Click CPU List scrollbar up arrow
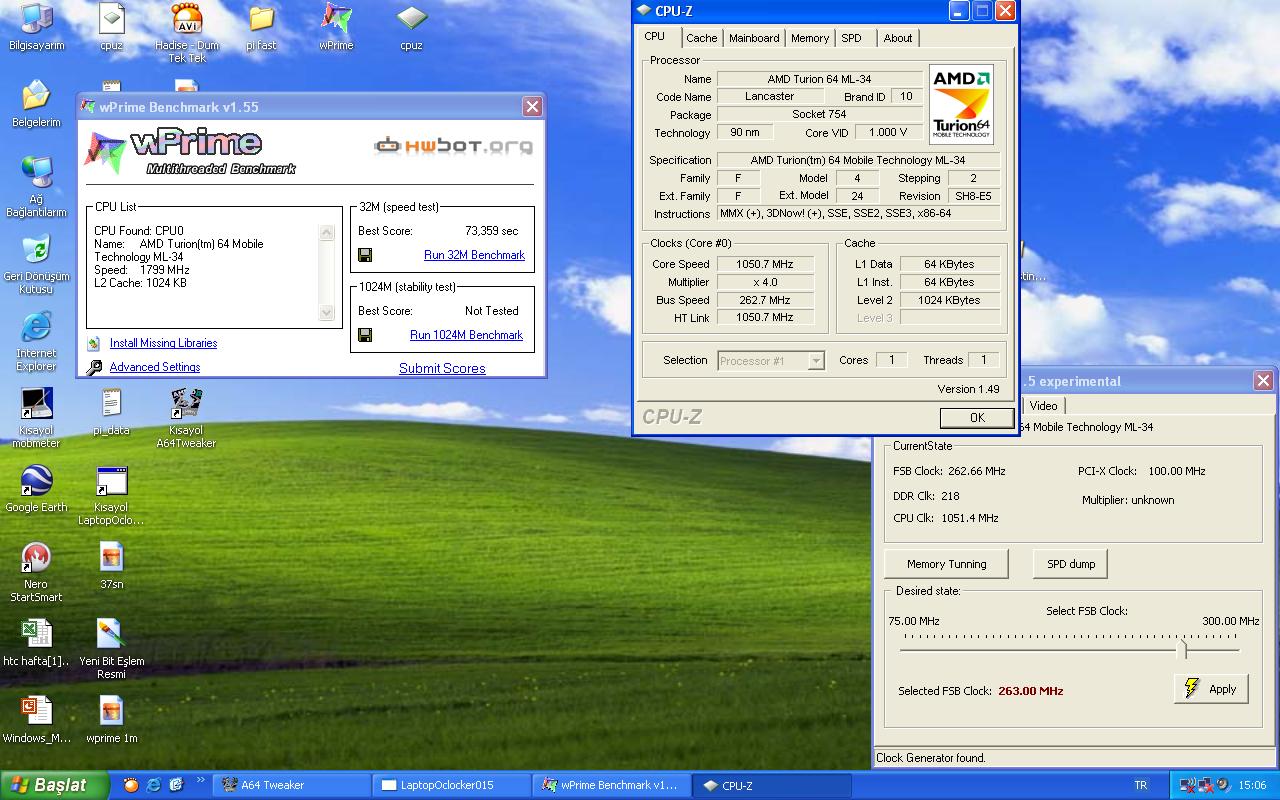 [326, 232]
